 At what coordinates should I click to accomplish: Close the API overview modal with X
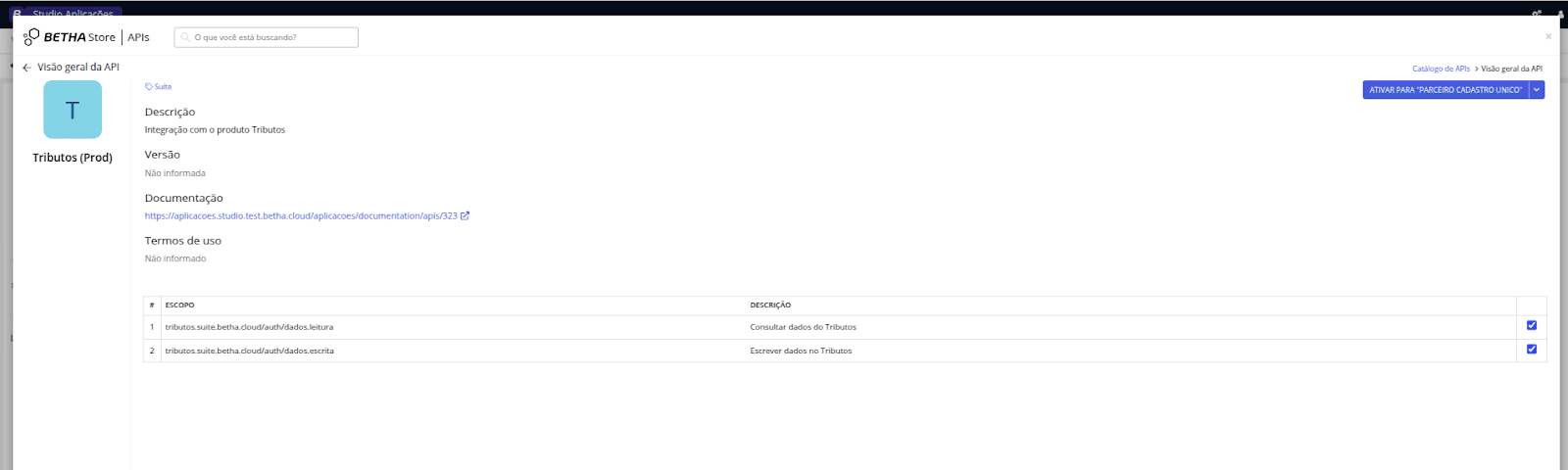tap(1548, 37)
